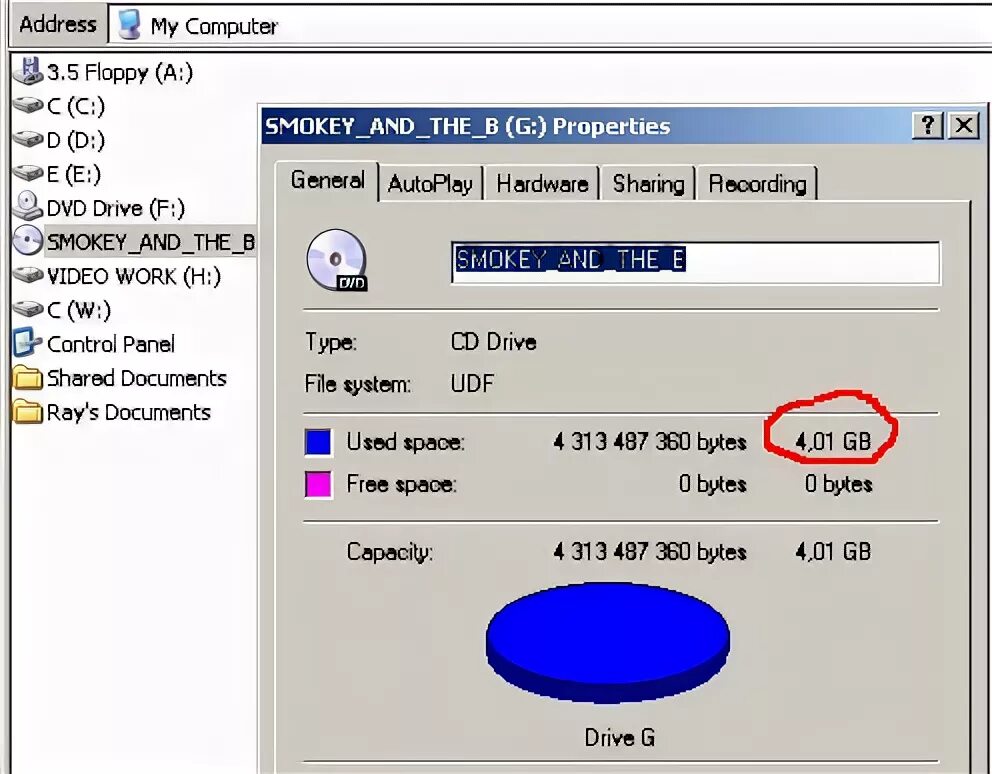This screenshot has height=774, width=992.
Task: Open the Recording tab
Action: tap(757, 183)
